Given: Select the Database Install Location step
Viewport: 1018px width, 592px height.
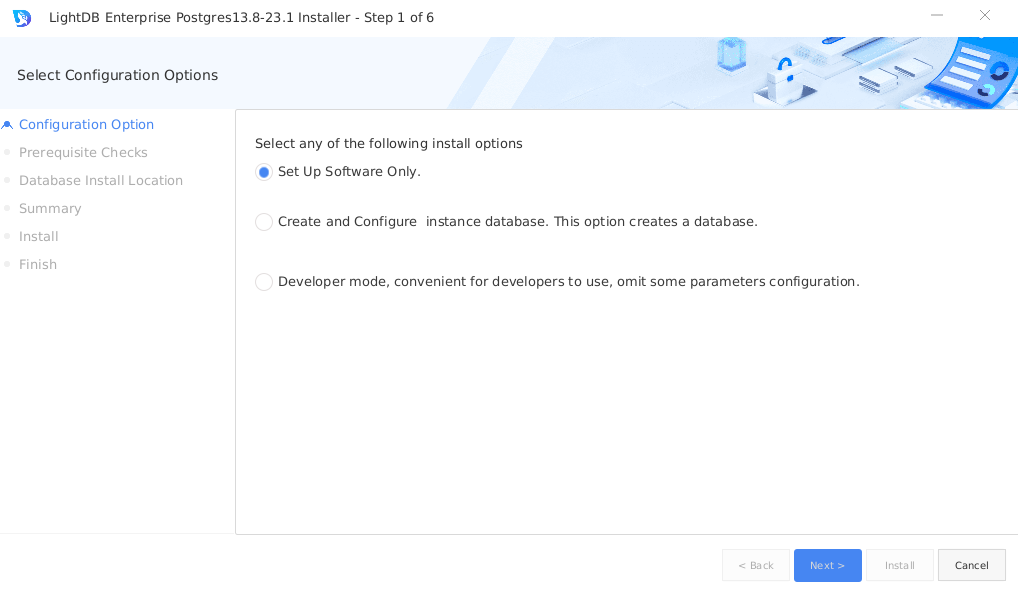Looking at the screenshot, I should [x=101, y=180].
